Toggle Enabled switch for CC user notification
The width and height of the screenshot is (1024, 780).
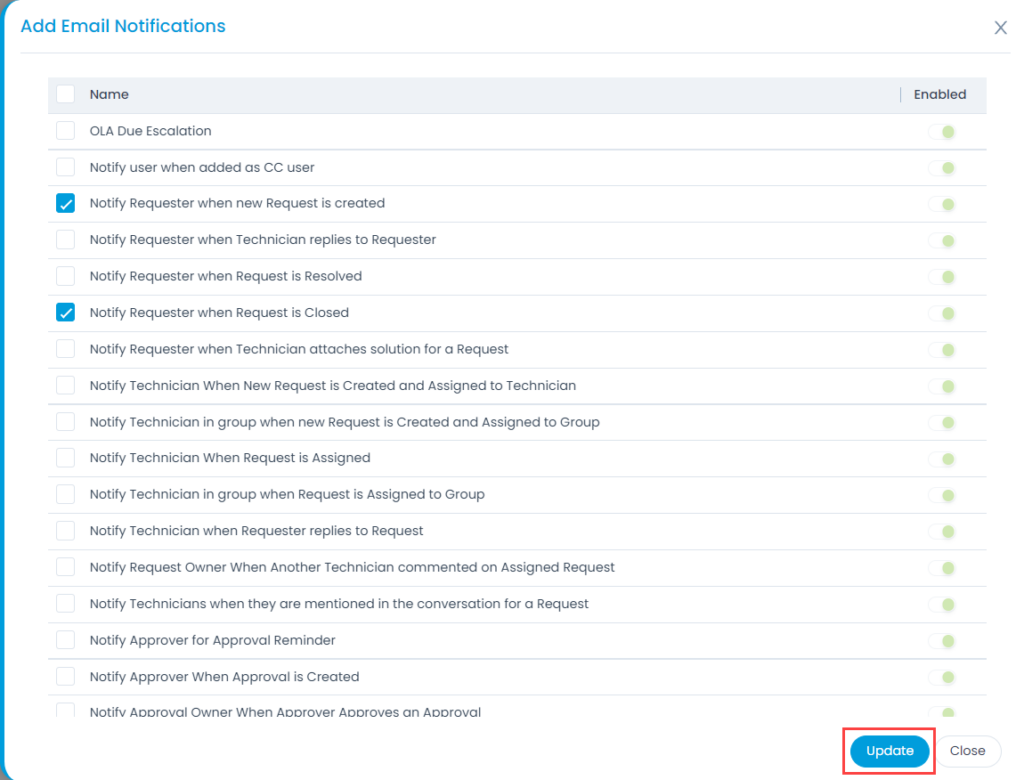click(x=942, y=169)
